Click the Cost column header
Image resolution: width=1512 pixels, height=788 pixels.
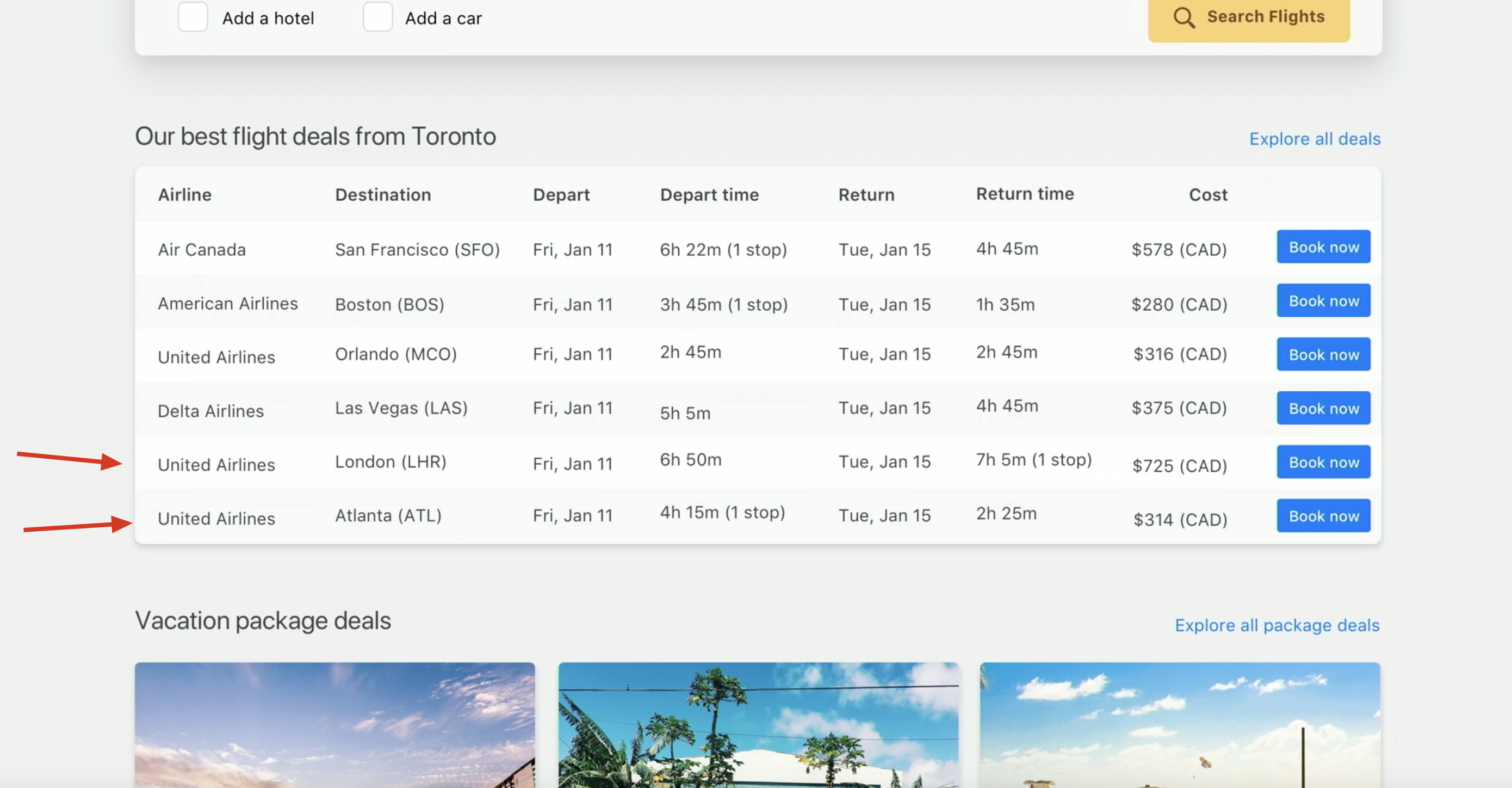1207,195
